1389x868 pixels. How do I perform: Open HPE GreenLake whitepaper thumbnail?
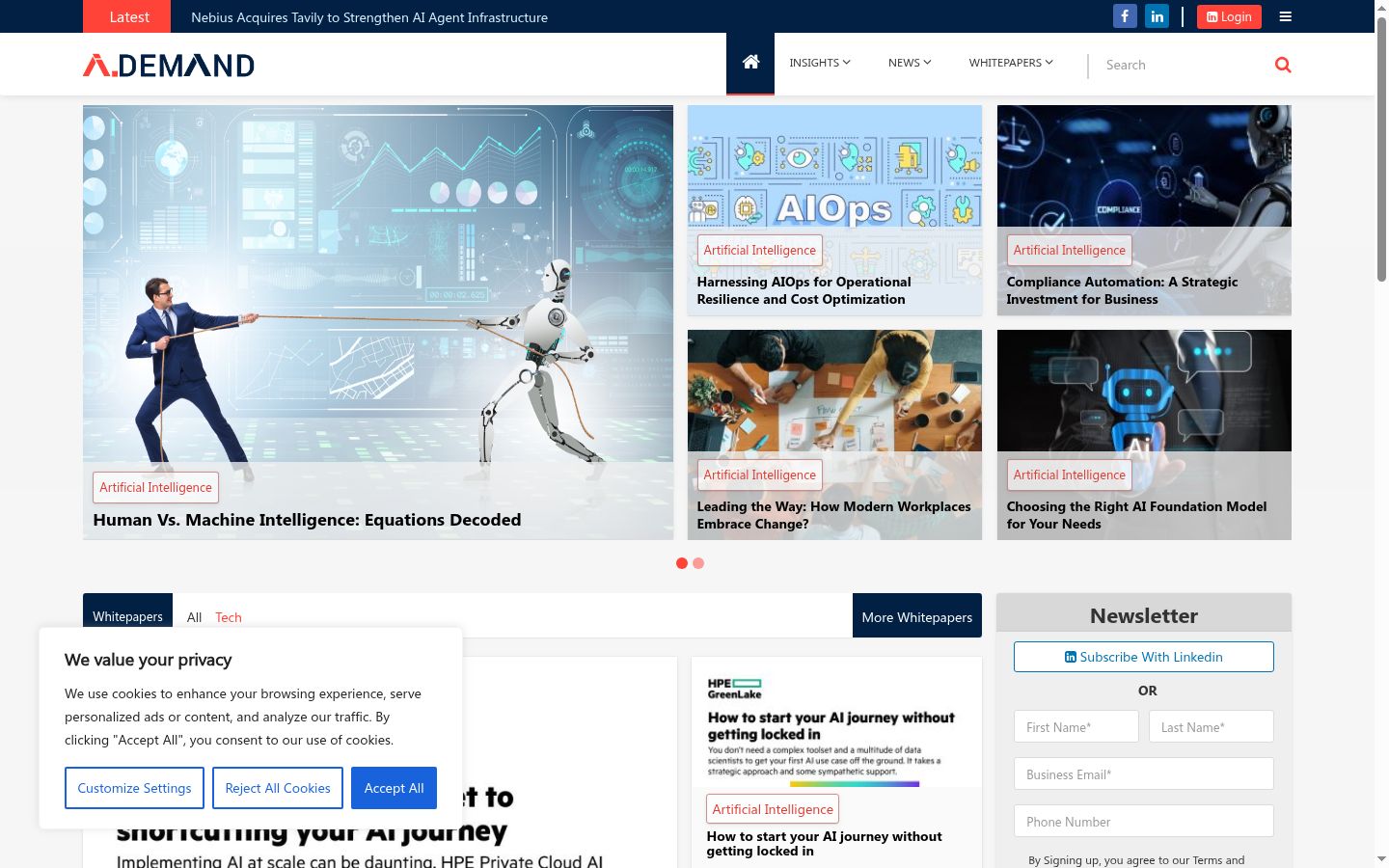point(836,723)
